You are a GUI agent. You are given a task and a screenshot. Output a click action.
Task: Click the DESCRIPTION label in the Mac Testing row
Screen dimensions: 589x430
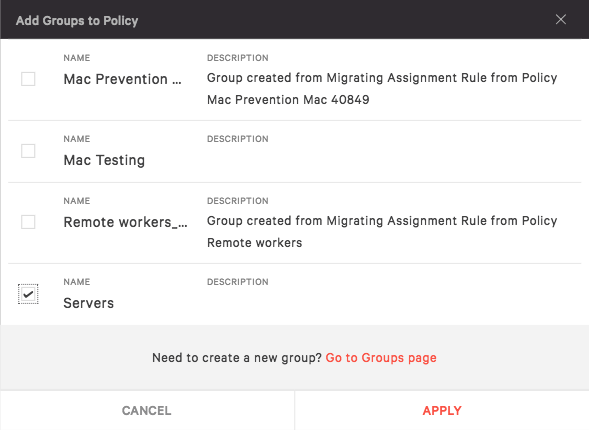pos(238,139)
